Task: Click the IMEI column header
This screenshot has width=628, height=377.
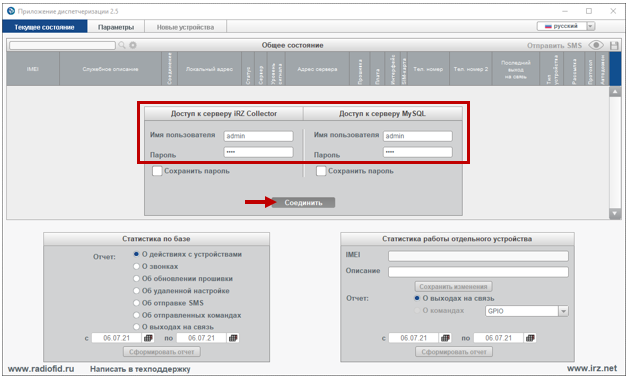Action: (x=33, y=69)
